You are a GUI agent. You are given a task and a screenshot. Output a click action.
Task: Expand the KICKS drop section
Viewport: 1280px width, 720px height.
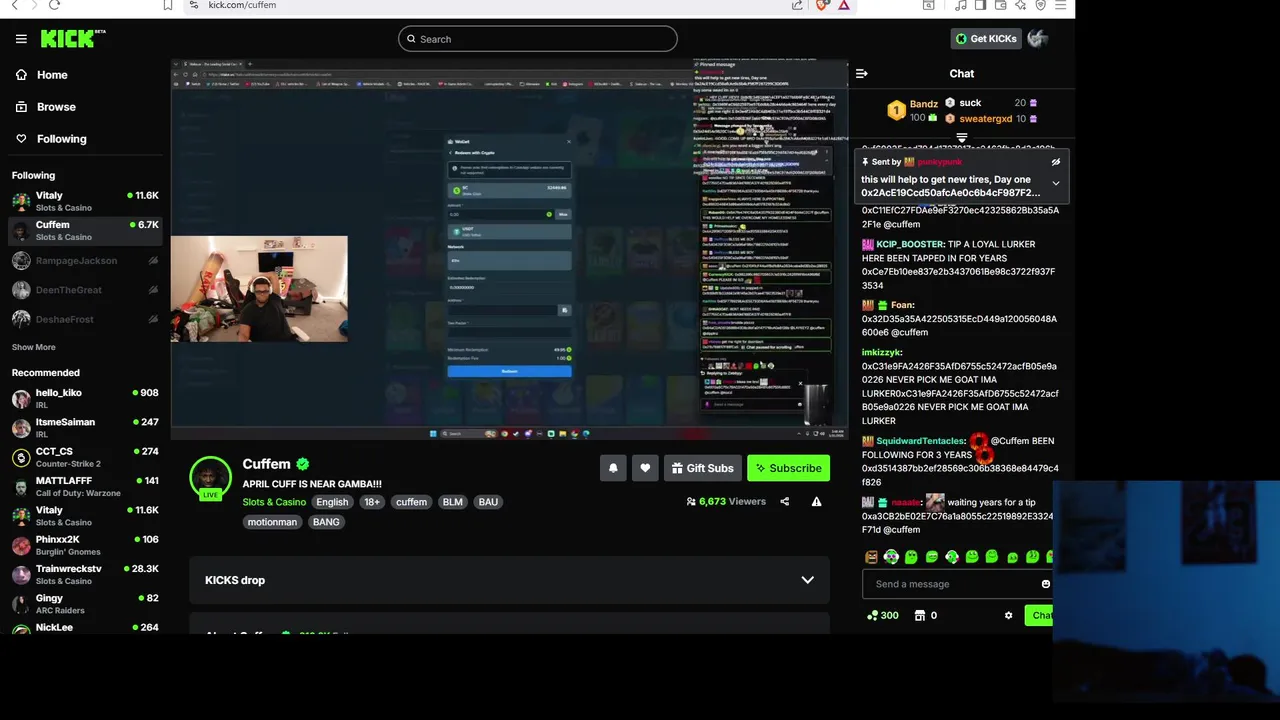pos(807,580)
